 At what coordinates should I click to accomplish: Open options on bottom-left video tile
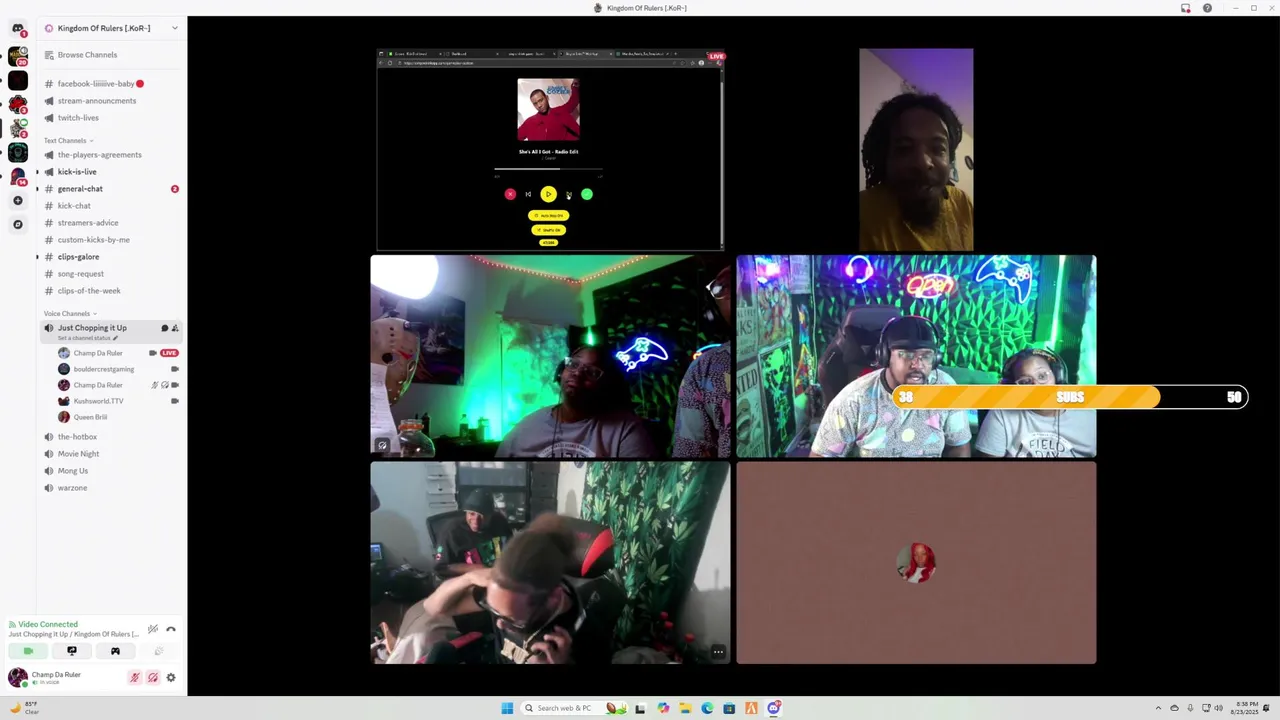coord(718,652)
